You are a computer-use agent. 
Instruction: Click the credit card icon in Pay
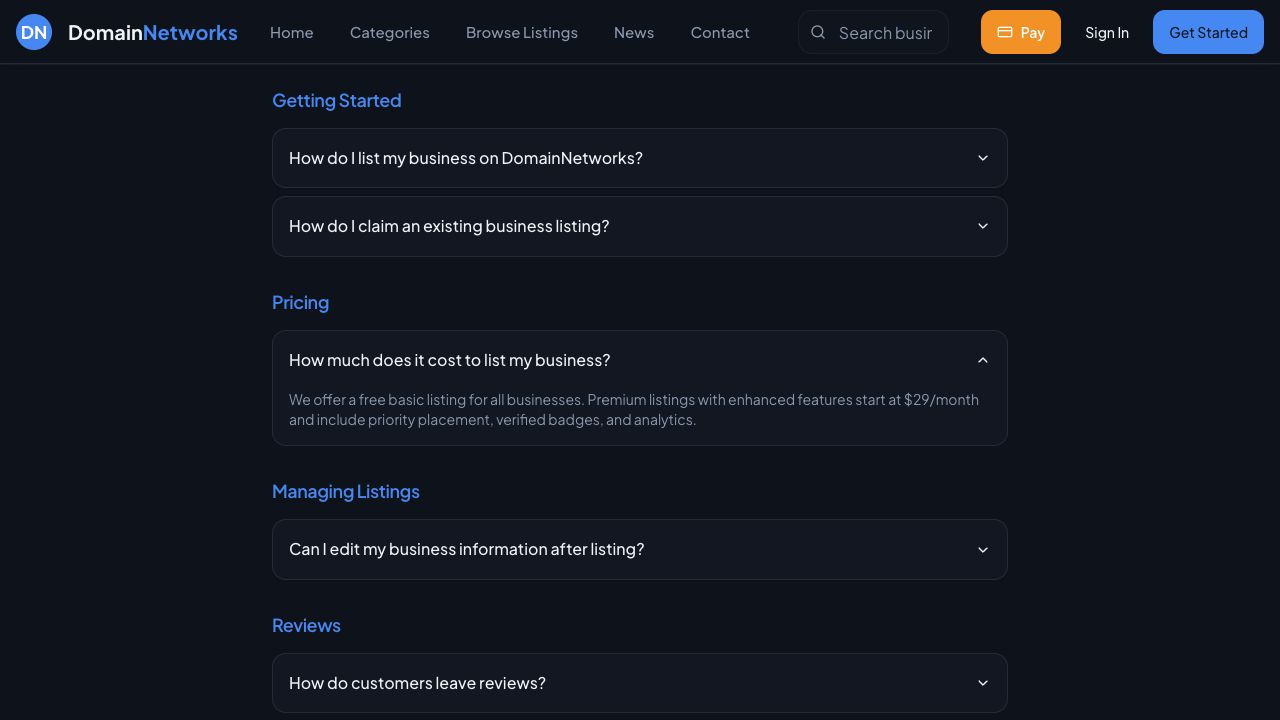click(x=1005, y=32)
